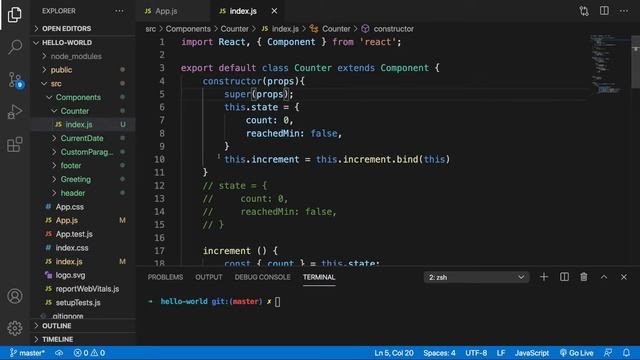This screenshot has height=360, width=640.
Task: Collapse the src folder
Action: click(x=83, y=84)
